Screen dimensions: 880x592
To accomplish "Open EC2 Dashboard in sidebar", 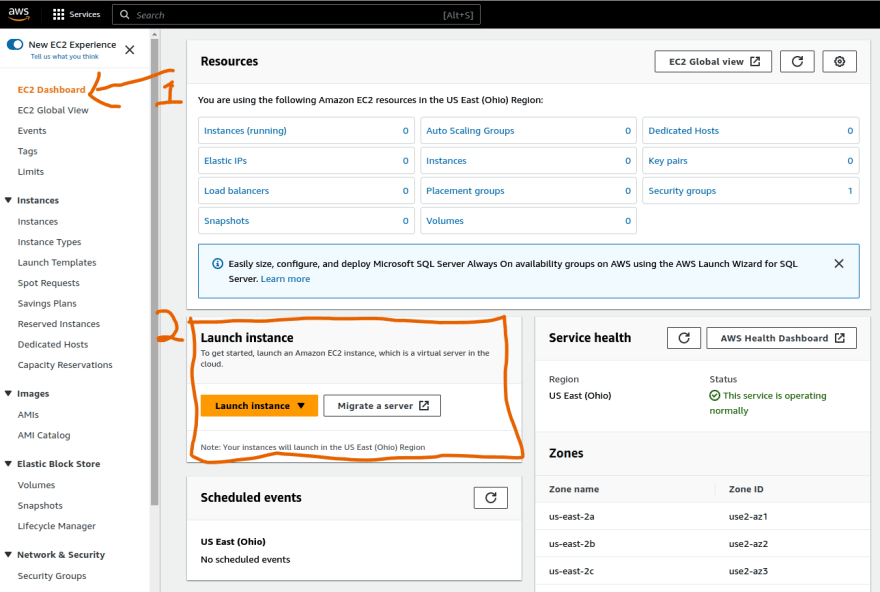I will point(52,90).
